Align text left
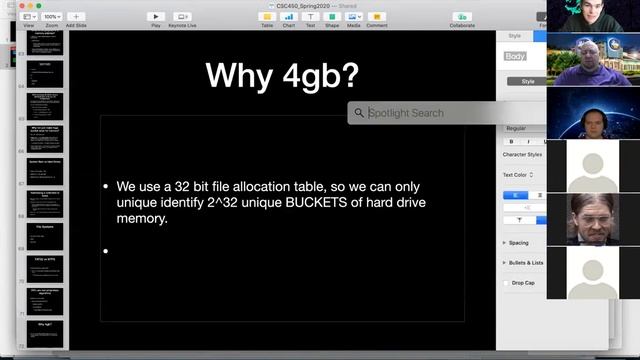640x360 pixels. pyautogui.click(x=516, y=195)
